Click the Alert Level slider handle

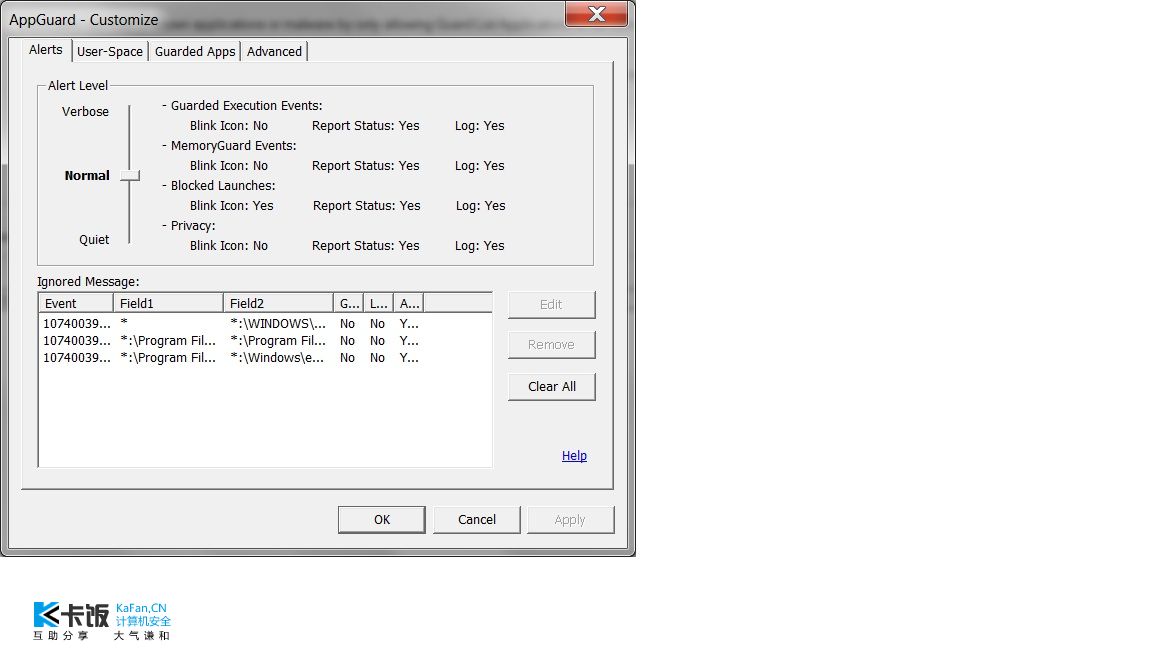pos(130,176)
